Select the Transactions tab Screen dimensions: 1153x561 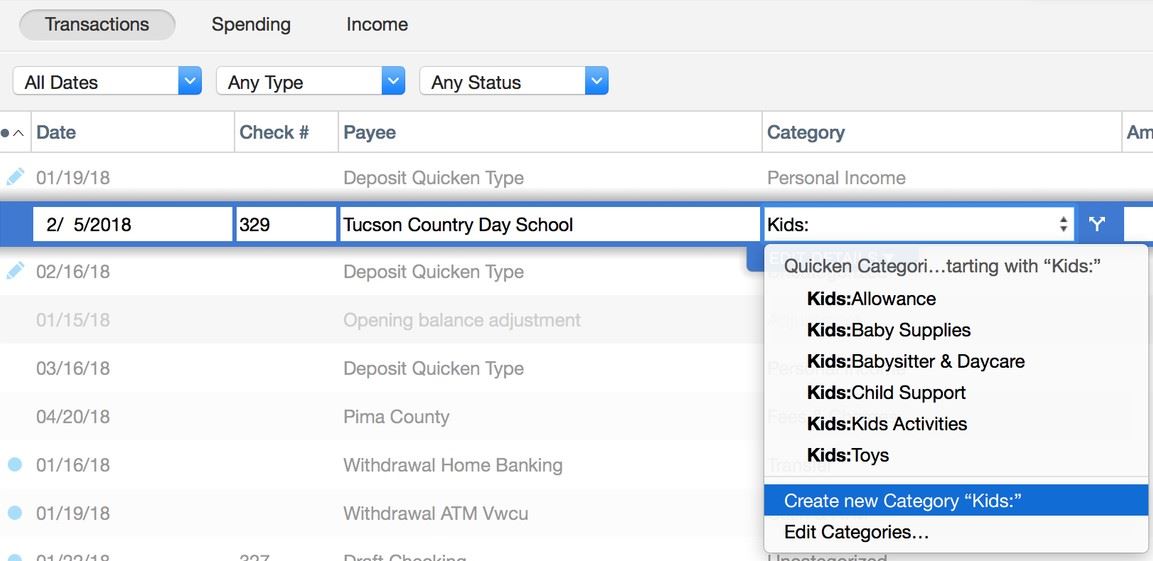pyautogui.click(x=97, y=24)
